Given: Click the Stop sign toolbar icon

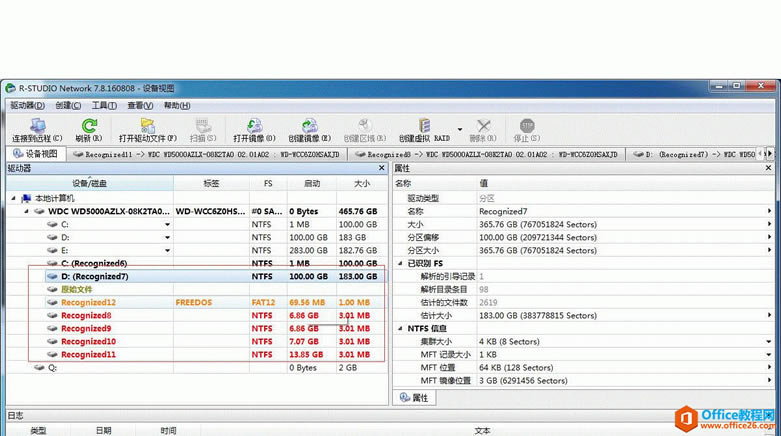Looking at the screenshot, I should click(527, 126).
